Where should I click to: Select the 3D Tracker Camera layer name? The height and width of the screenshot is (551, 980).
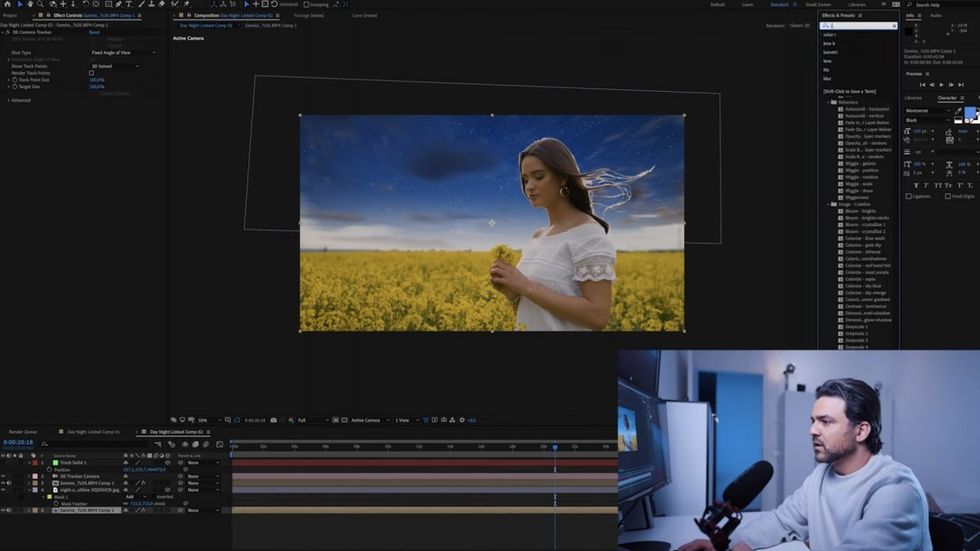click(x=79, y=476)
